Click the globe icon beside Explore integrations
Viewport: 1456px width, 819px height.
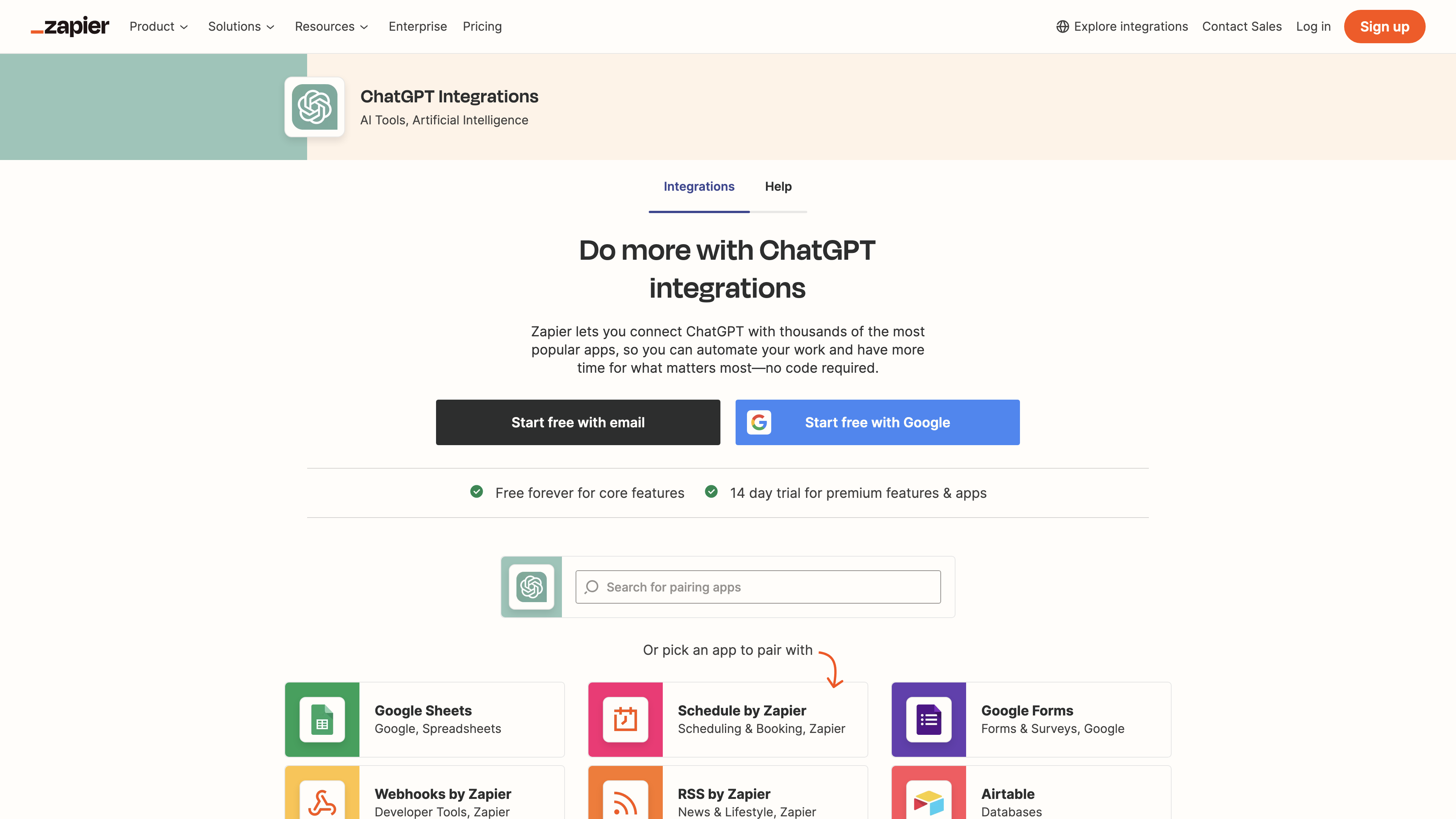[x=1062, y=27]
